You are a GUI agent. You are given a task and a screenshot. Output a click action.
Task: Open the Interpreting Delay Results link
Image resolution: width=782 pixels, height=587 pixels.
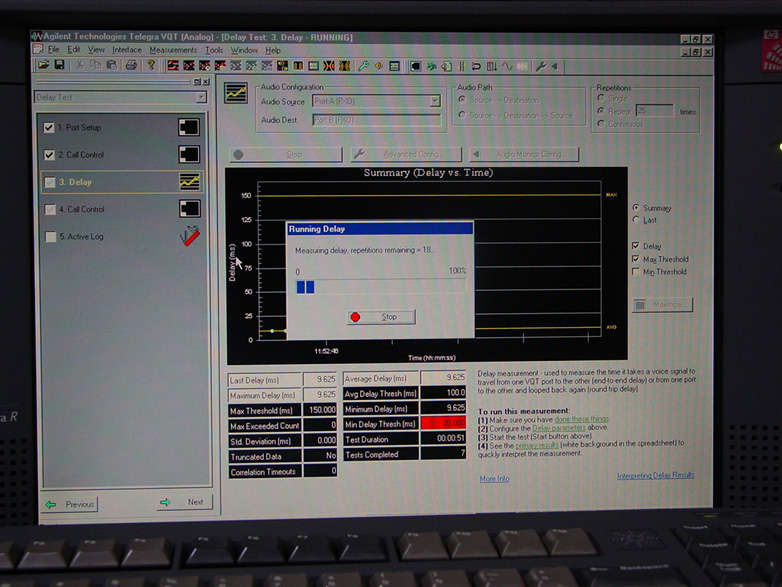coord(655,475)
